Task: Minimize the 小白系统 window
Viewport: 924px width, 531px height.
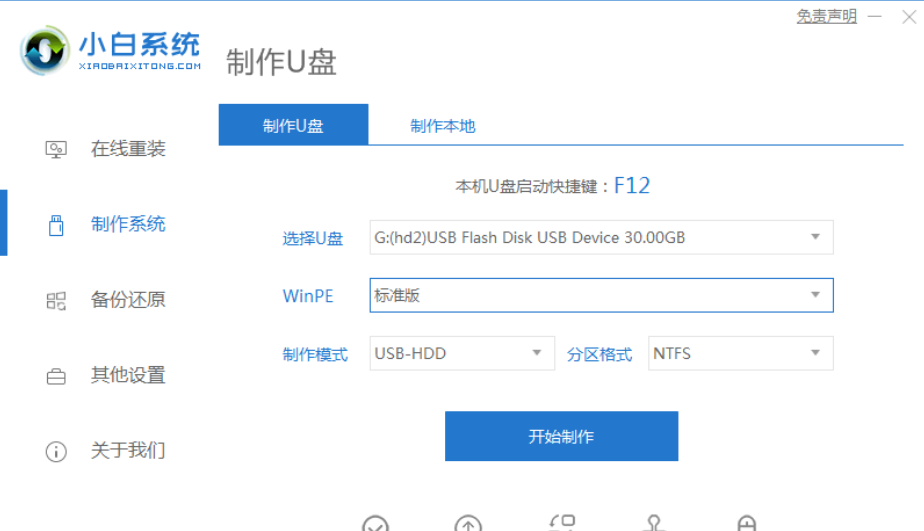Action: point(877,16)
